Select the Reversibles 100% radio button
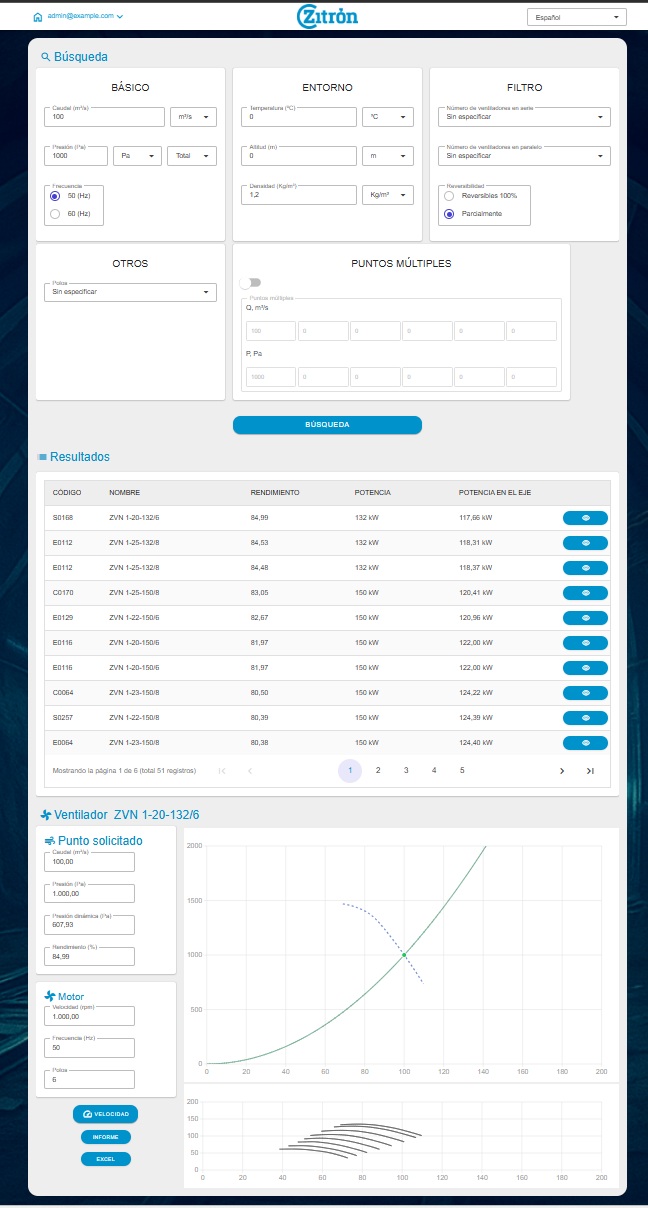 pyautogui.click(x=449, y=196)
